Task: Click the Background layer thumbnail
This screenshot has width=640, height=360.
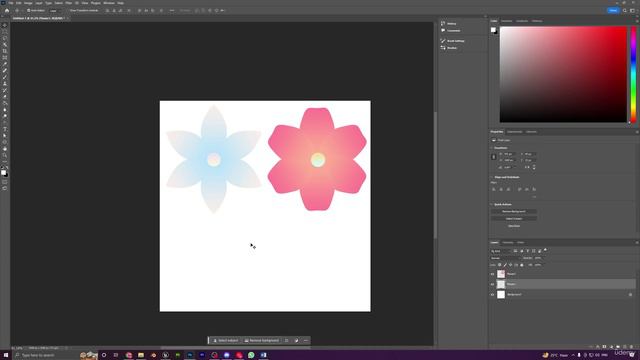Action: (501, 294)
